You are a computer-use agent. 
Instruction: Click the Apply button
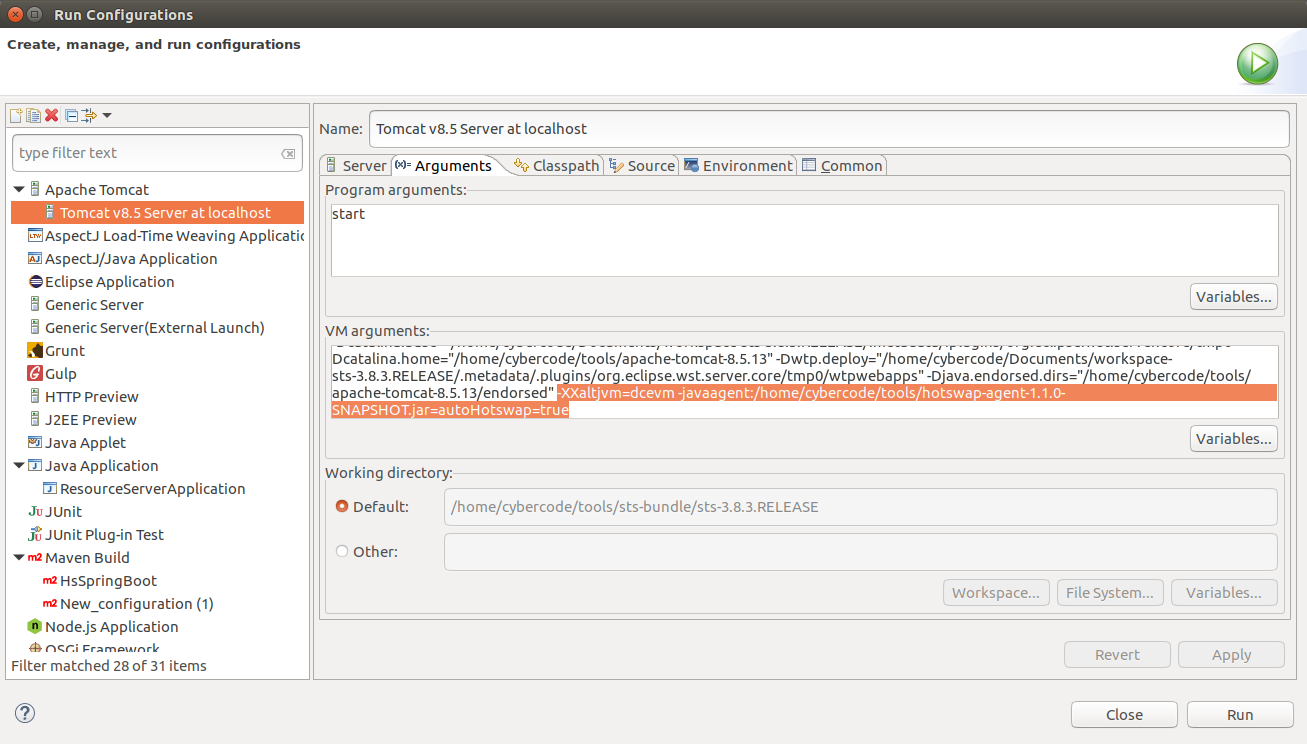click(1231, 655)
